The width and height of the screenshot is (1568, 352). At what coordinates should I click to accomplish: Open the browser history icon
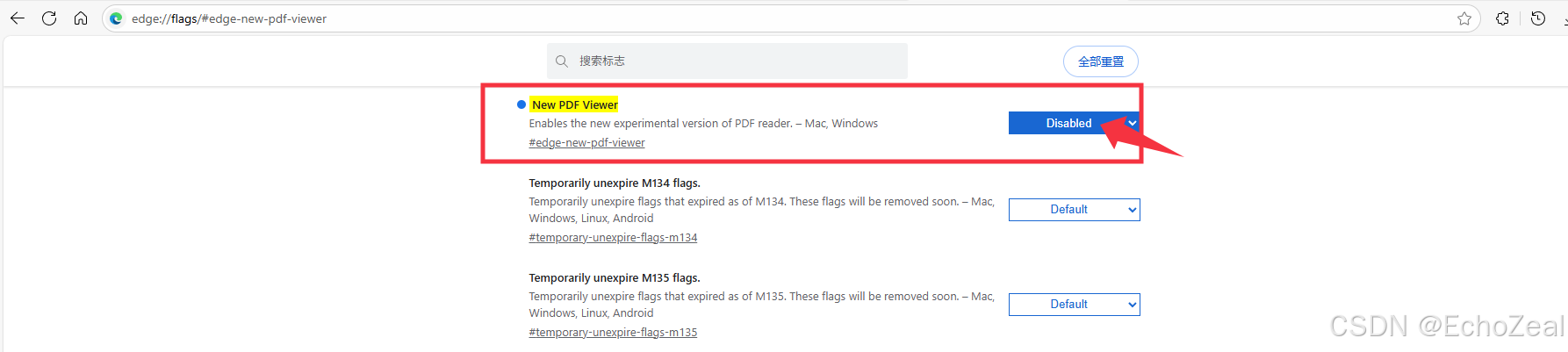(x=1538, y=18)
